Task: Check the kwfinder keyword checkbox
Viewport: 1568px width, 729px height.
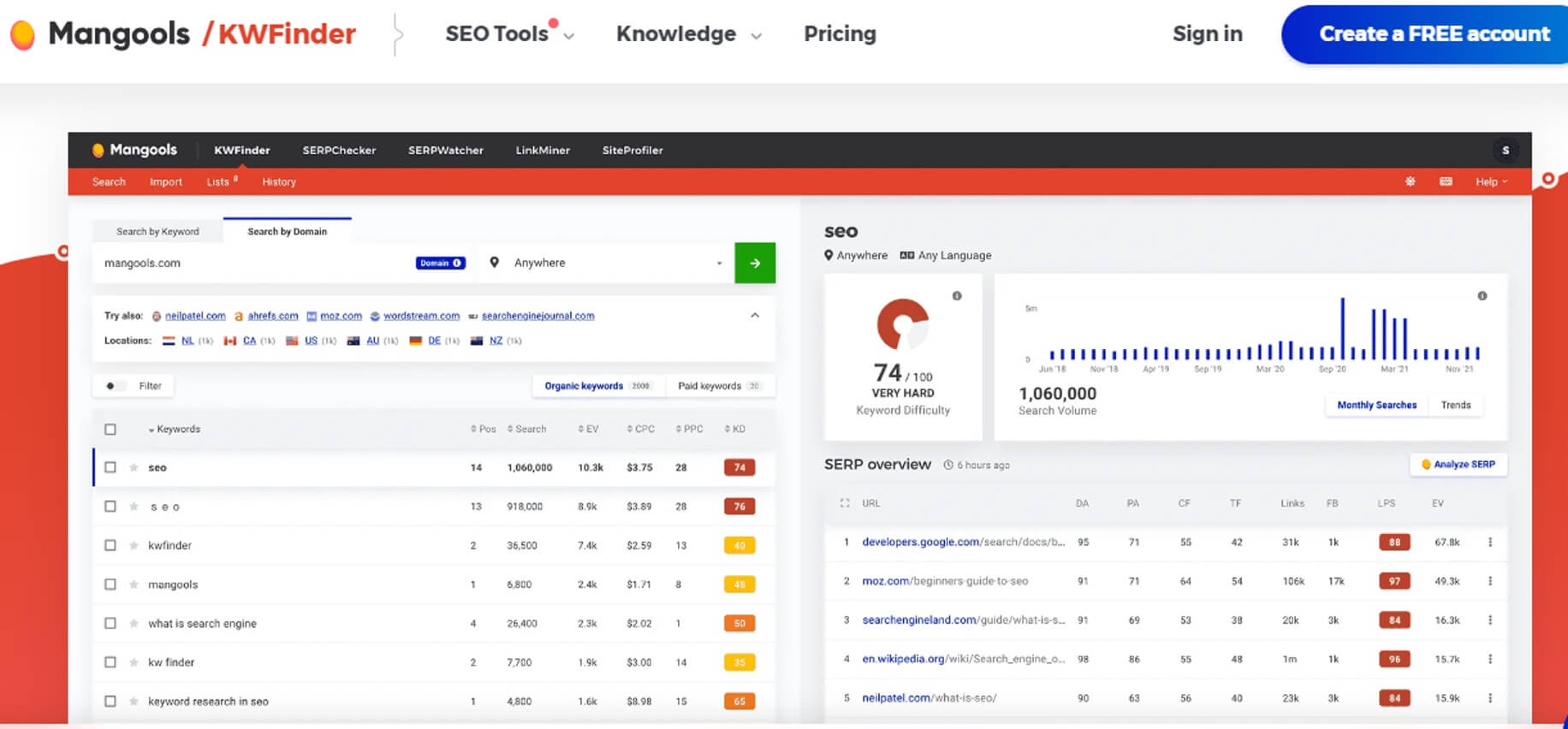Action: pos(110,545)
